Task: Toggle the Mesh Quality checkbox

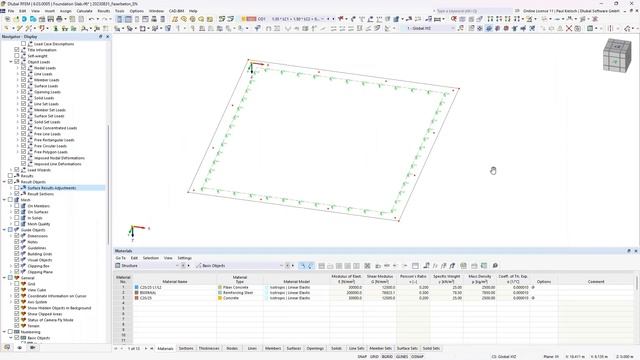Action: [17, 224]
